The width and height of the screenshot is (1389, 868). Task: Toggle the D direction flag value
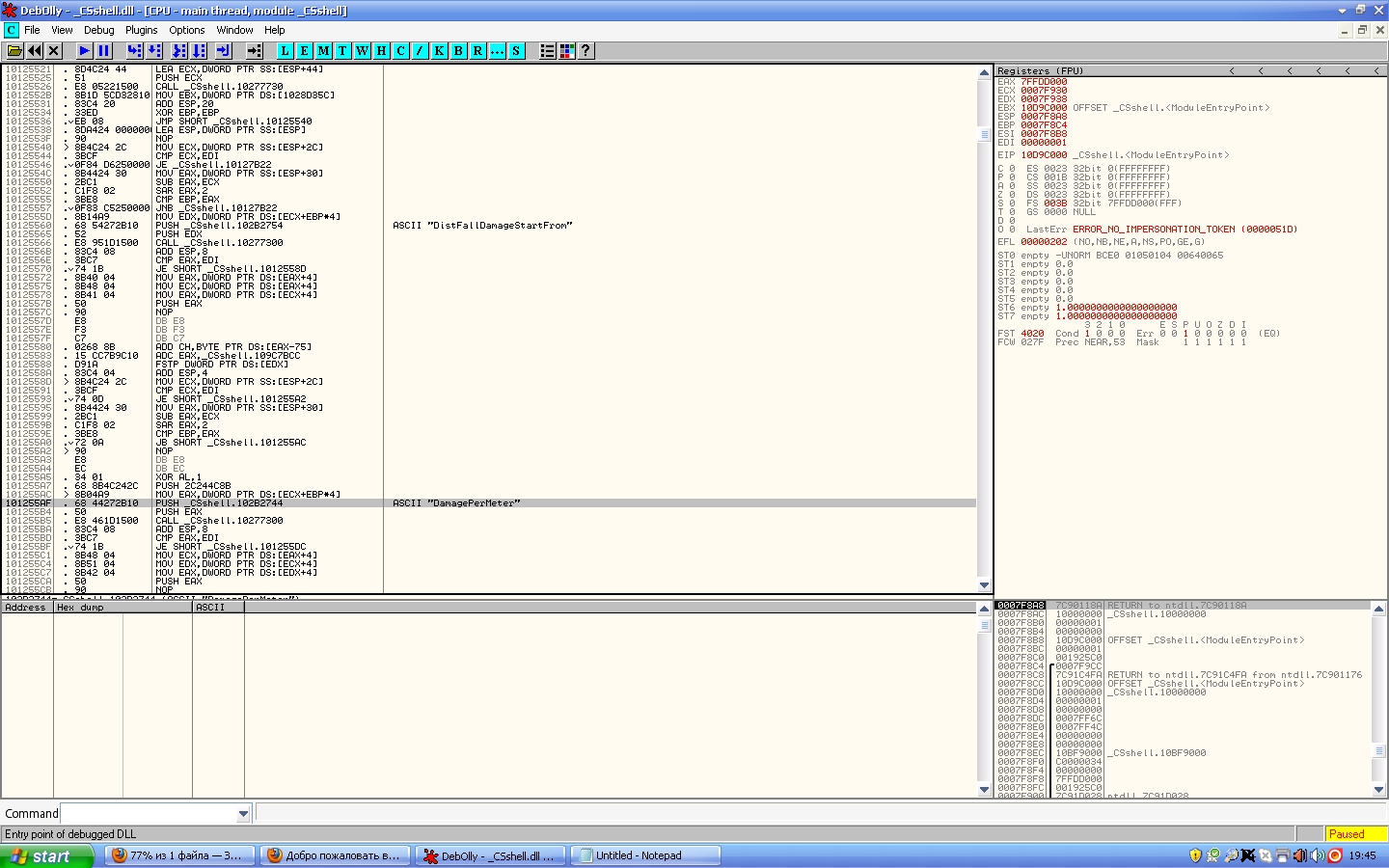1012,221
